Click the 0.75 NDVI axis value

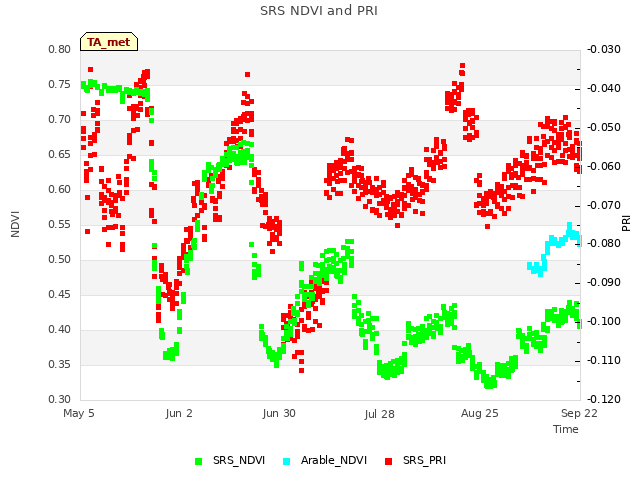pos(60,84)
